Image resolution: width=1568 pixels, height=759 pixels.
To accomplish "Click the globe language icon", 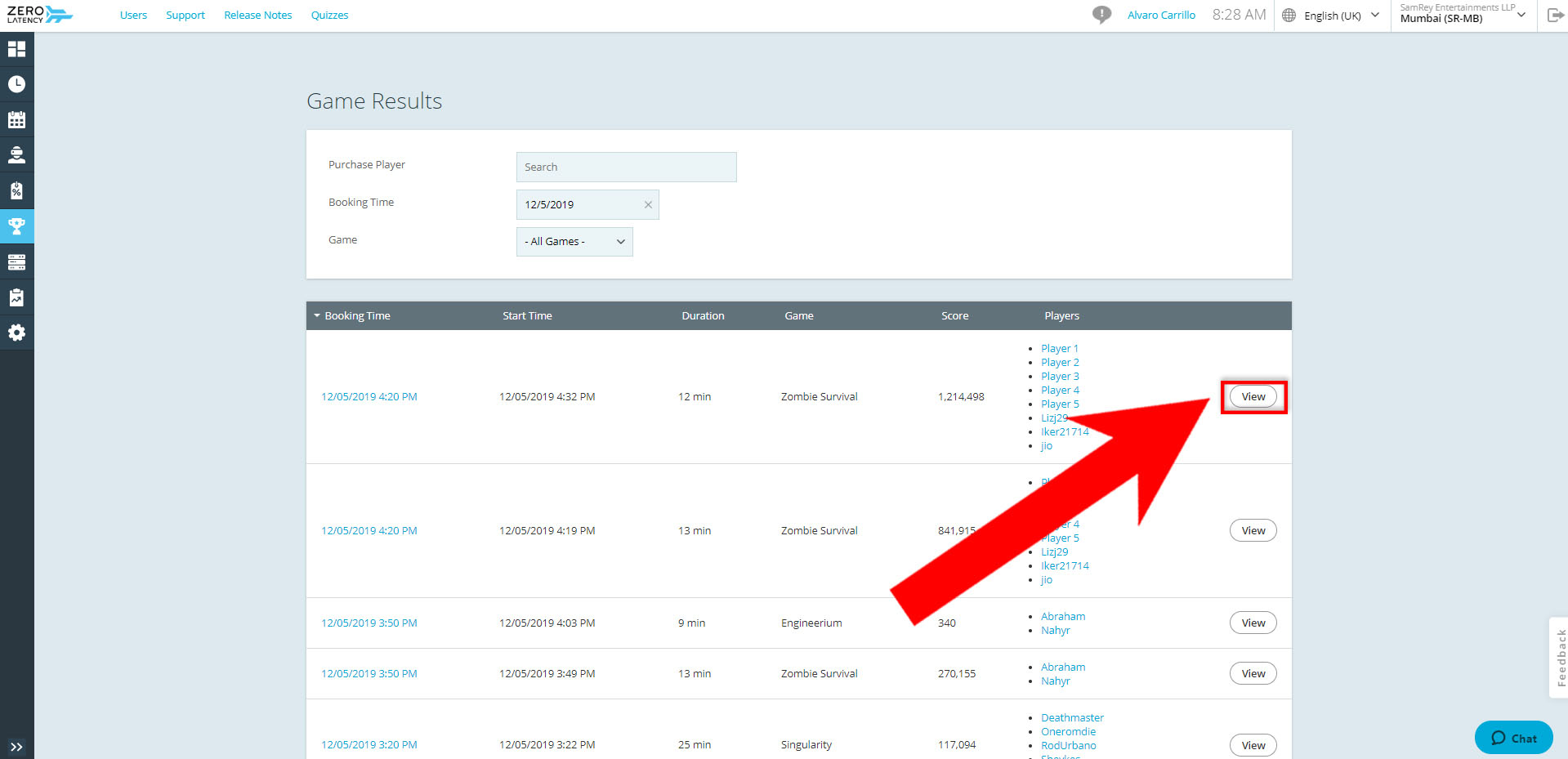I will (x=1289, y=16).
